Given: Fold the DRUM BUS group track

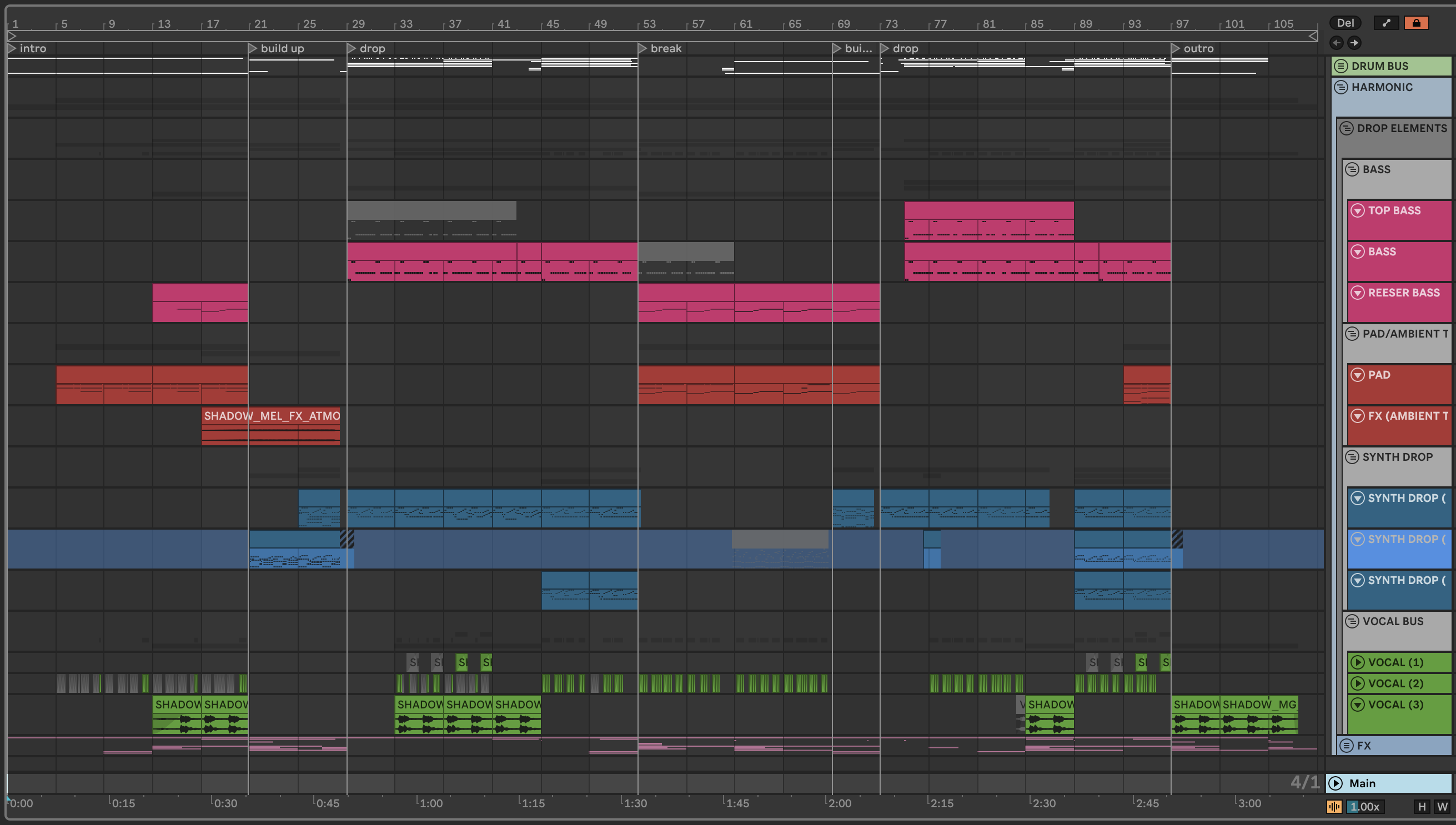Looking at the screenshot, I should coord(1341,66).
